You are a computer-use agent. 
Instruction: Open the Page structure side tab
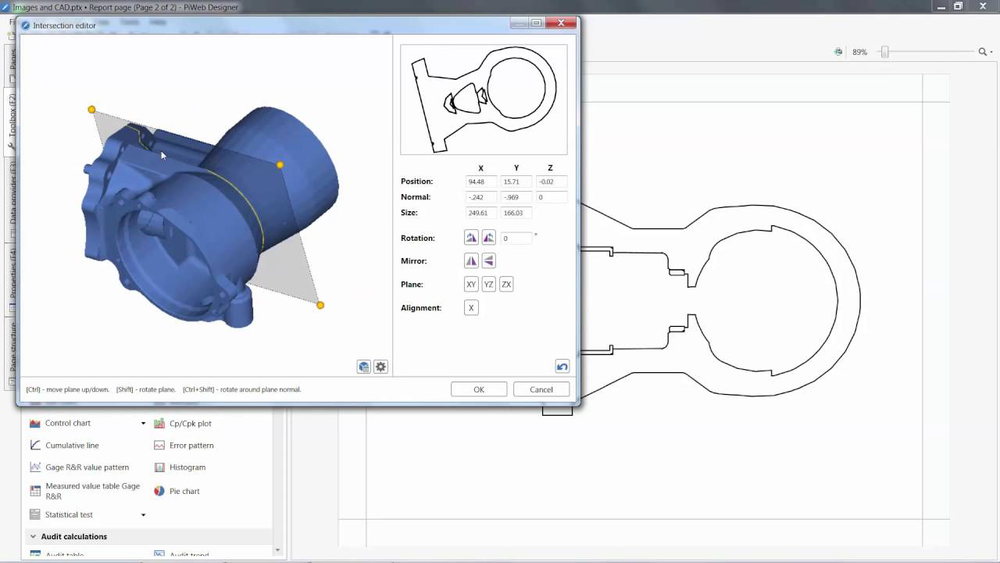(x=11, y=352)
